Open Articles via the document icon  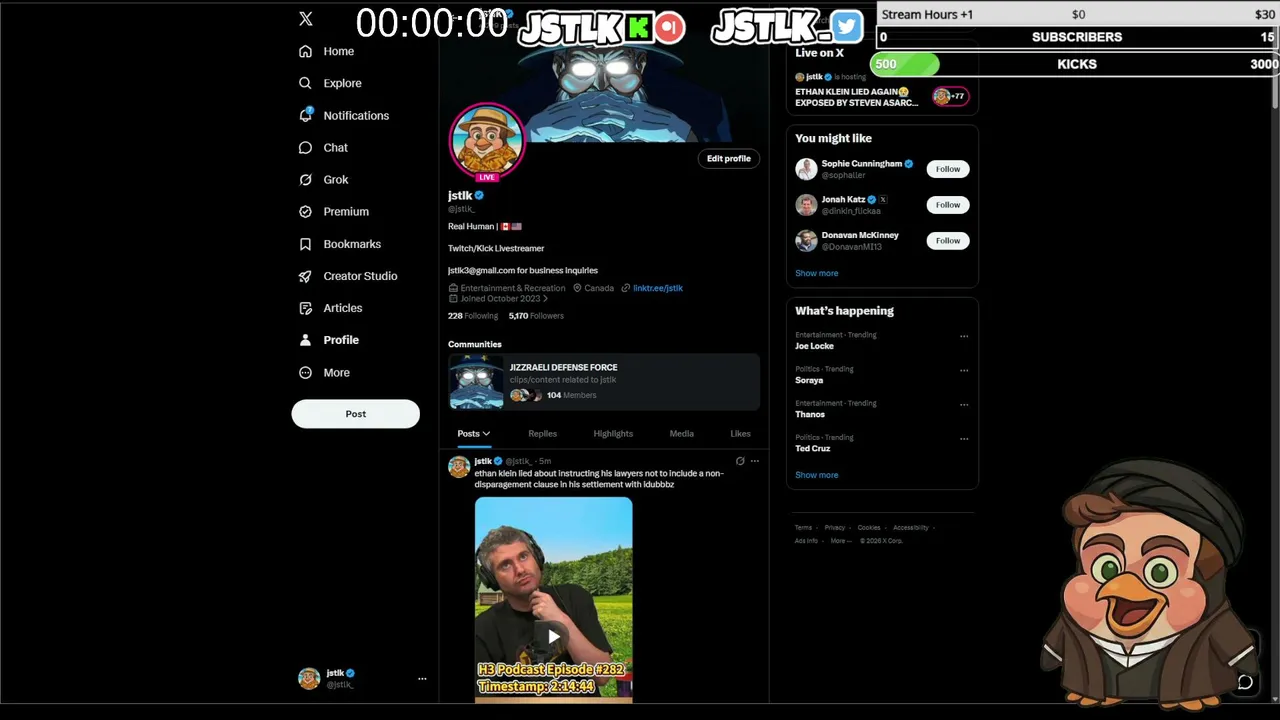click(306, 308)
